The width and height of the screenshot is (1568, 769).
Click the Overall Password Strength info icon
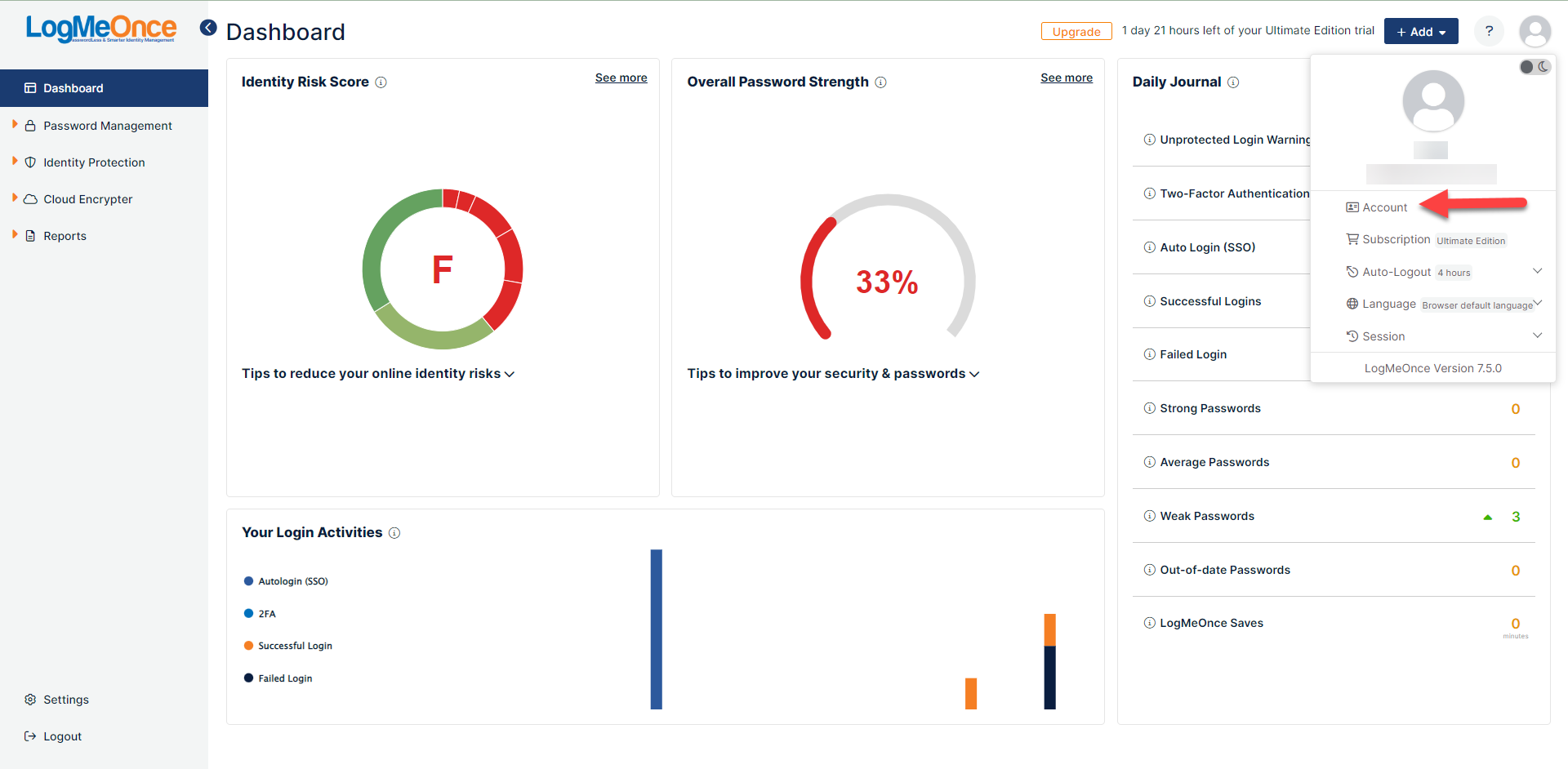point(880,82)
